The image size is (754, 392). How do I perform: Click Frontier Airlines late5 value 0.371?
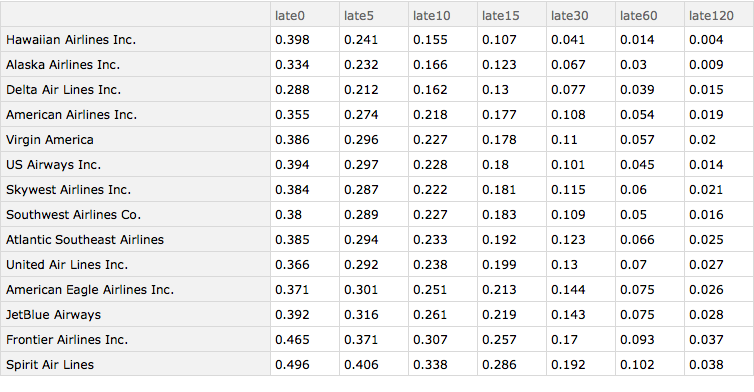pyautogui.click(x=361, y=340)
